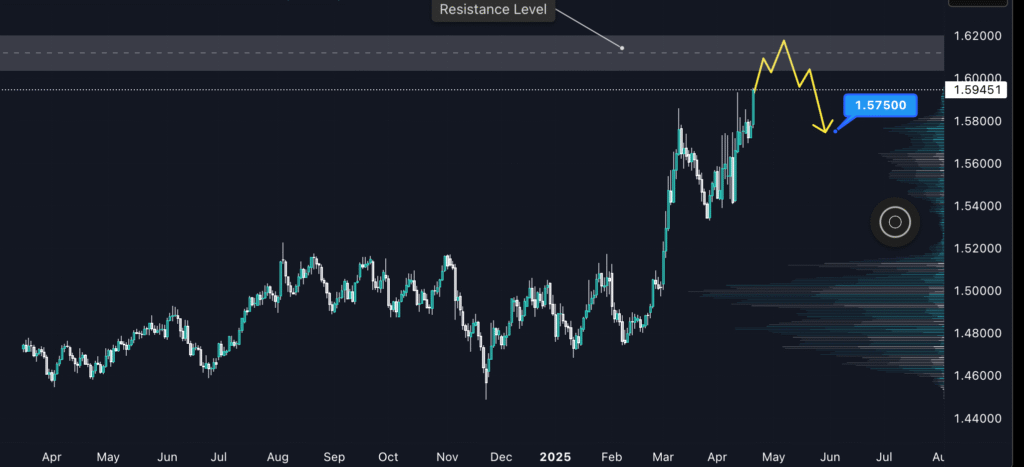Click the 1.54000 price axis label
This screenshot has height=467, width=1024.
(977, 206)
